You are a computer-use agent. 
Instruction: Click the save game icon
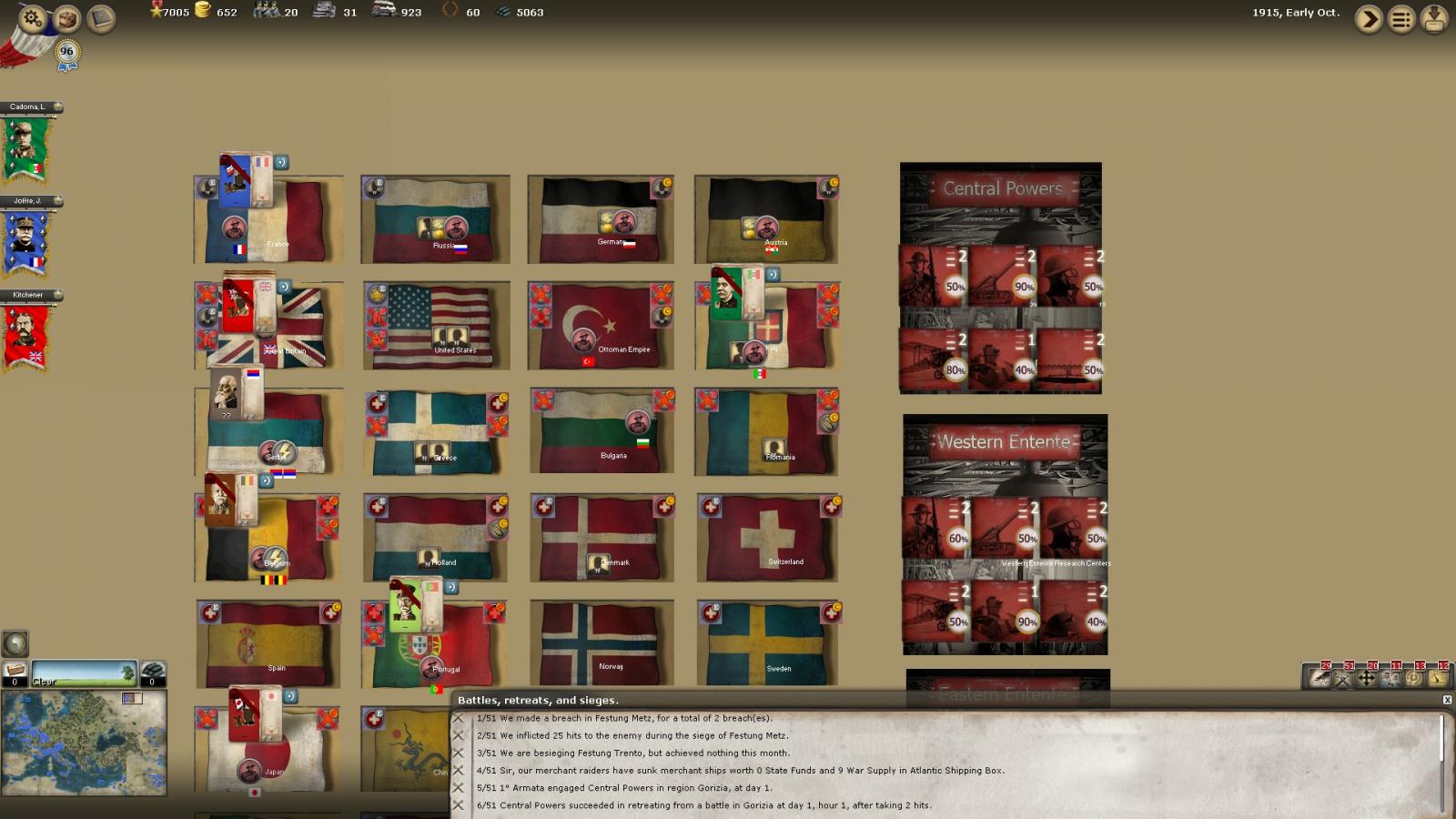pyautogui.click(x=1434, y=19)
